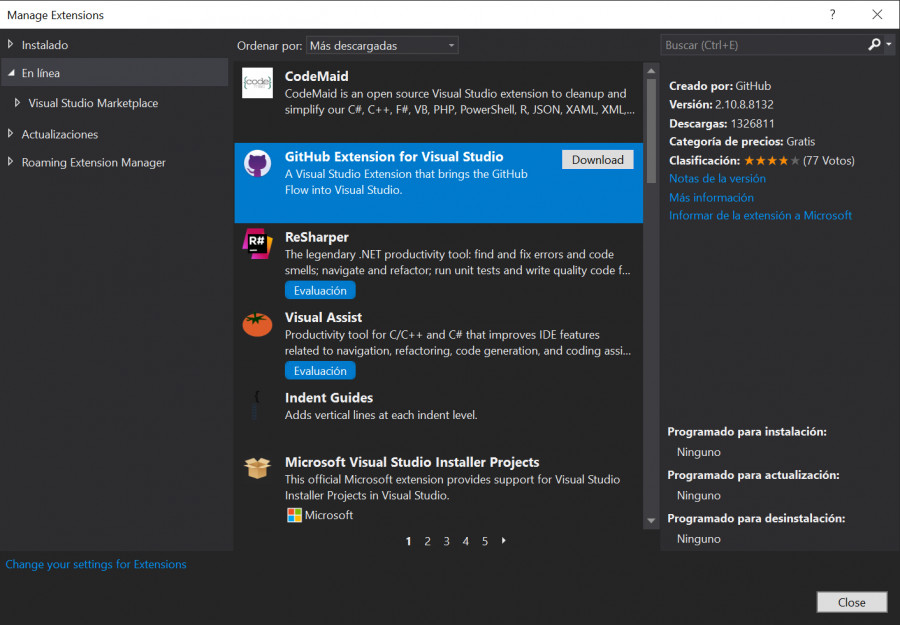
Task: Select Roaming Extension Manager
Action: 94,162
